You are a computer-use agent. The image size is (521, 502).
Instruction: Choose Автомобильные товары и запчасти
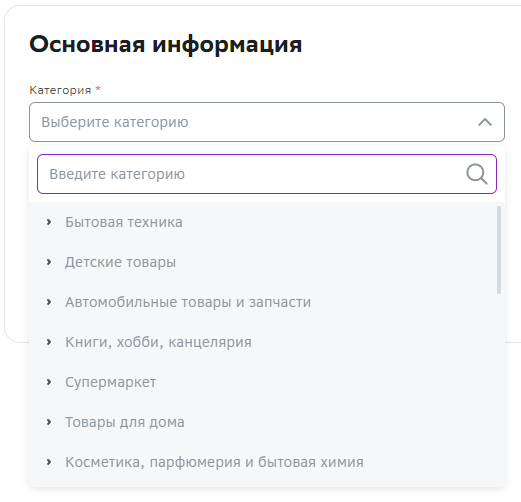click(x=188, y=302)
